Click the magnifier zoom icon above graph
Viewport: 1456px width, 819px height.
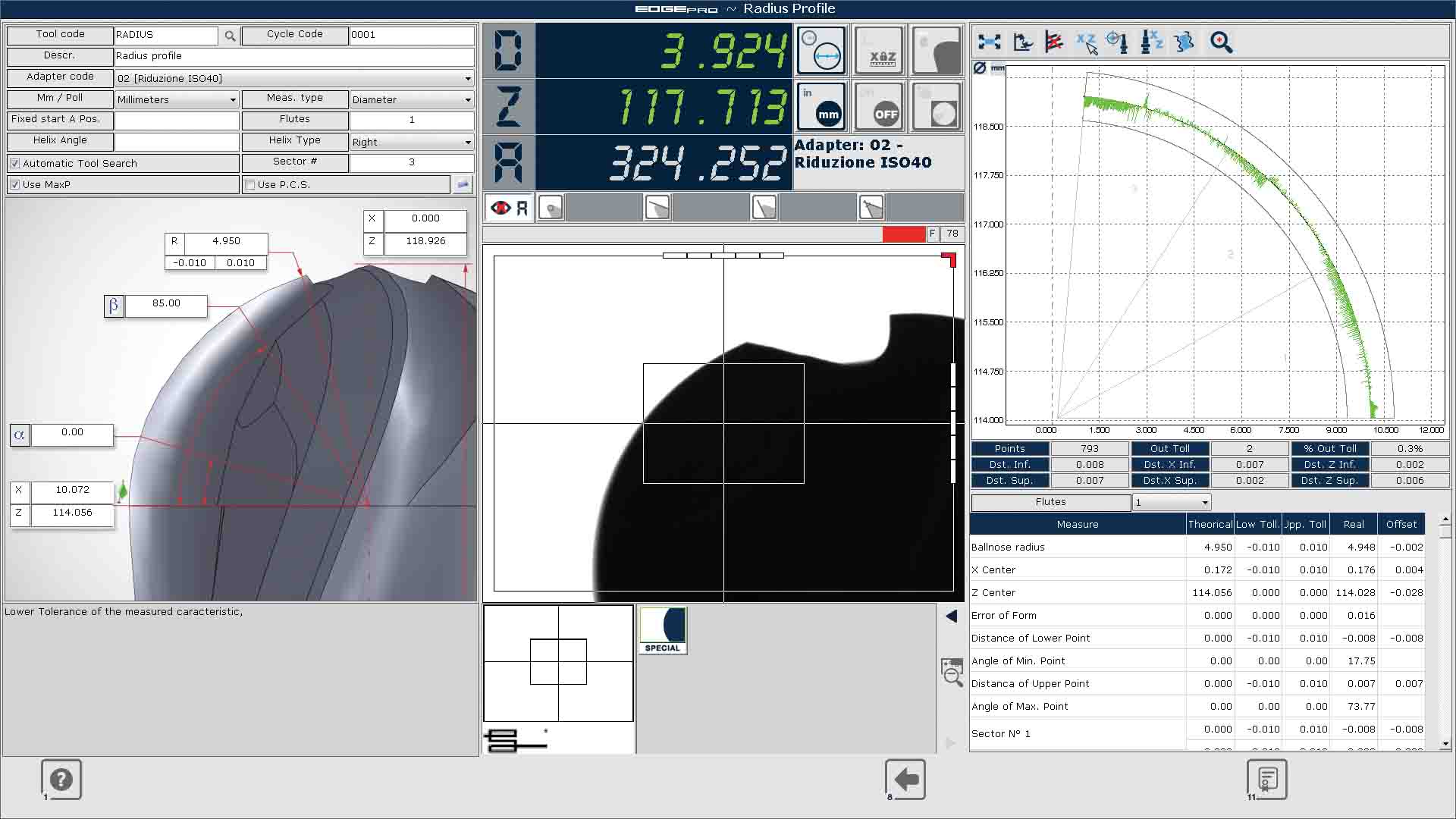coord(1221,42)
